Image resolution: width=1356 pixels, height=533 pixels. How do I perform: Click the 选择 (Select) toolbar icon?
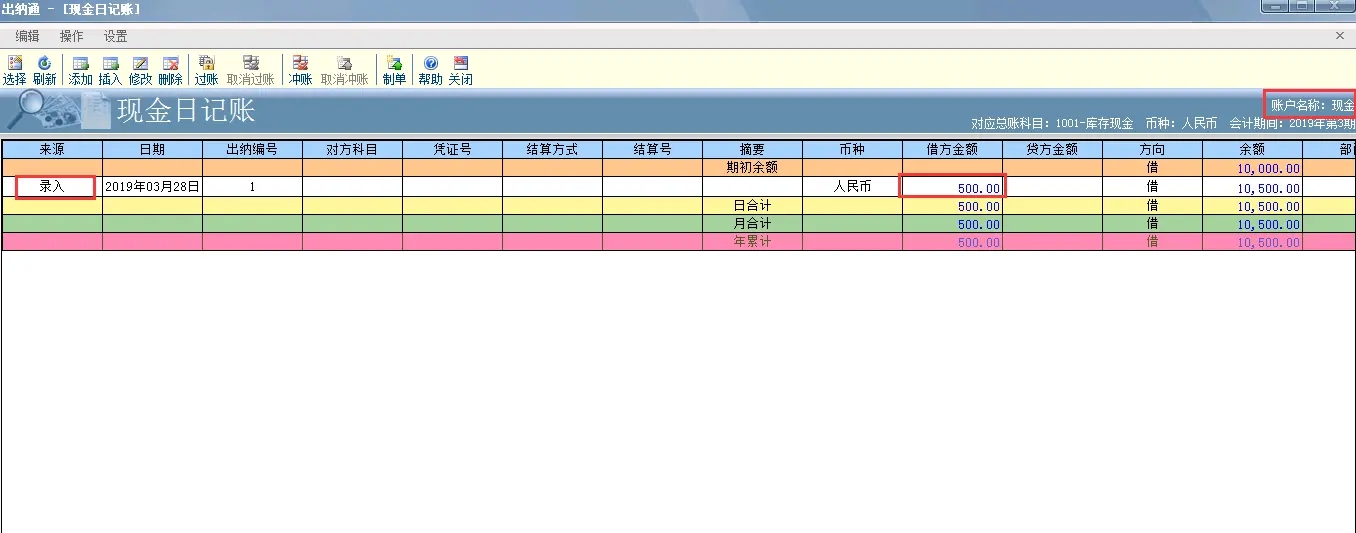(x=14, y=69)
